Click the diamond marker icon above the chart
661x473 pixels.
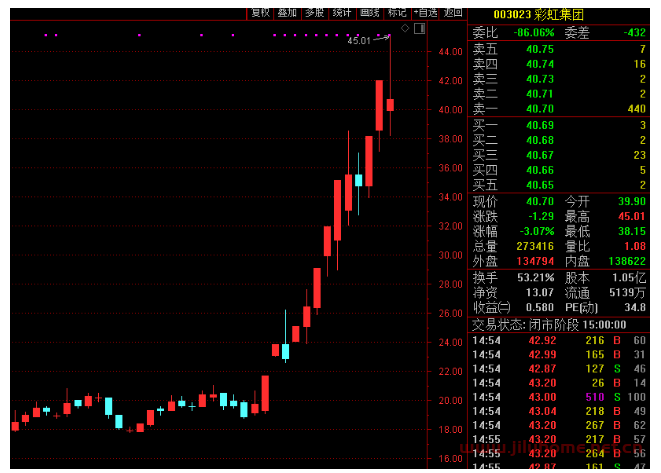coord(405,29)
